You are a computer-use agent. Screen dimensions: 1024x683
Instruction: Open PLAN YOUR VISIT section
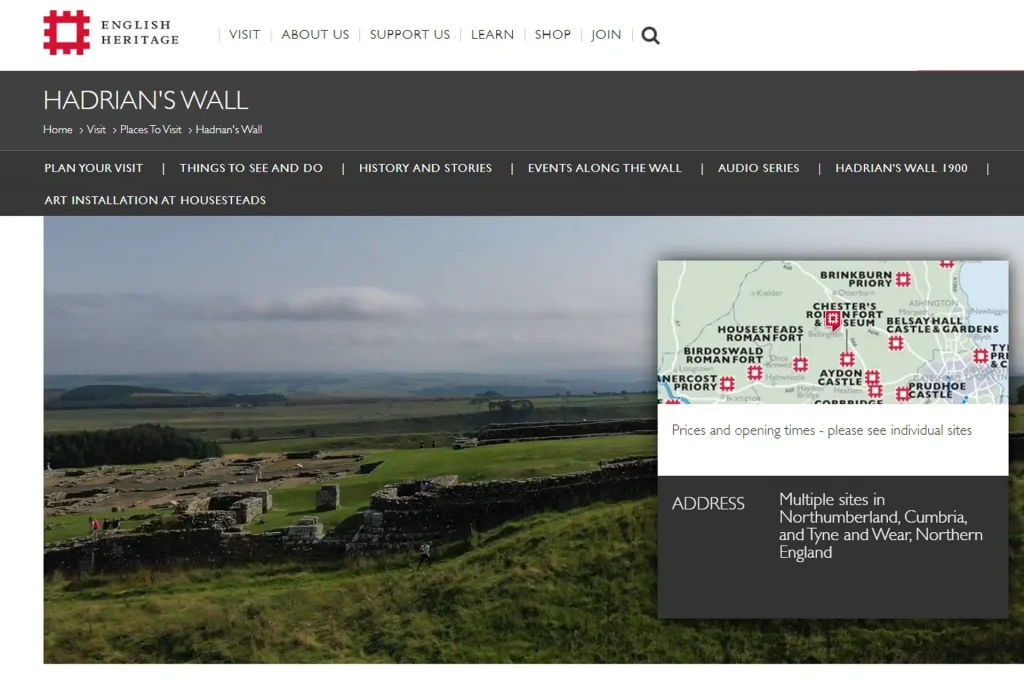click(93, 168)
